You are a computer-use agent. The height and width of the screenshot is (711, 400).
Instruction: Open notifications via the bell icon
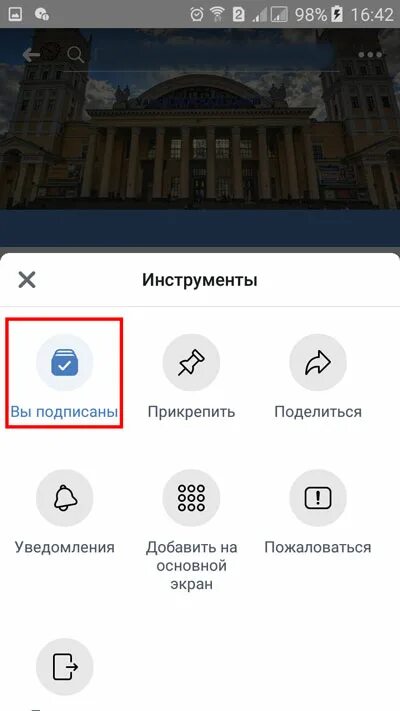(x=64, y=498)
